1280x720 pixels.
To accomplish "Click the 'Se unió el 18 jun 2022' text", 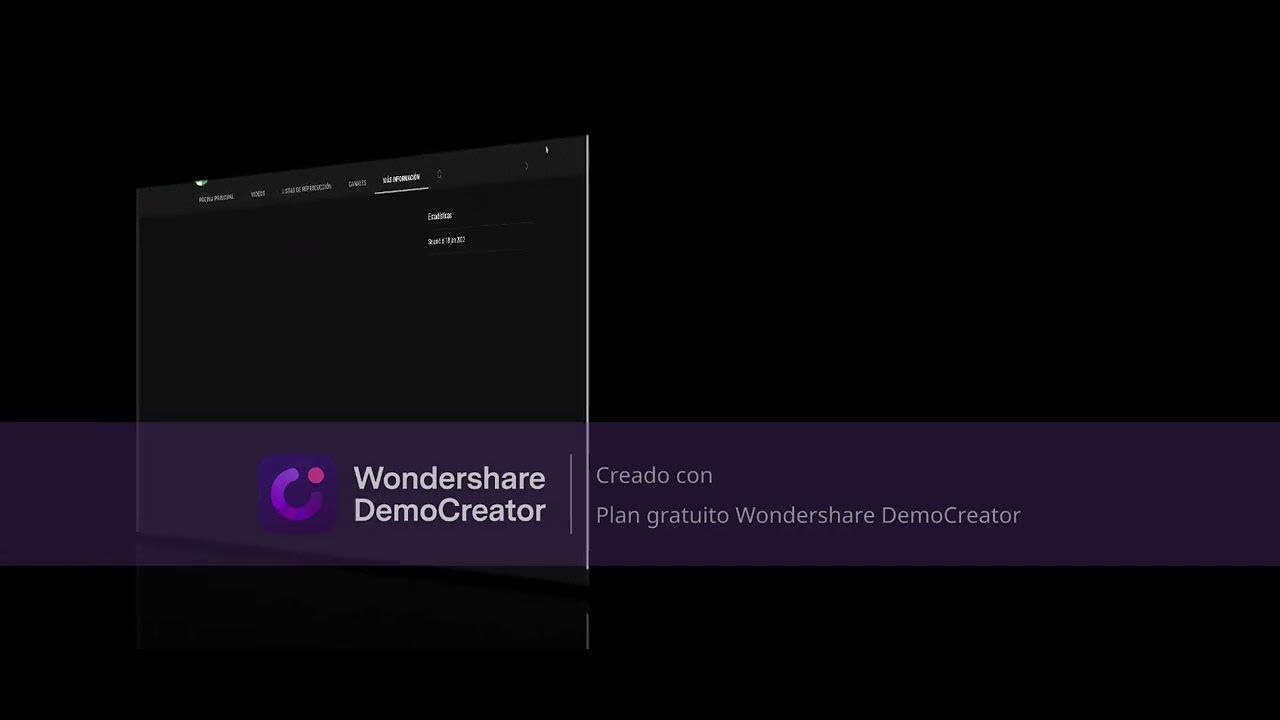I will pyautogui.click(x=446, y=241).
